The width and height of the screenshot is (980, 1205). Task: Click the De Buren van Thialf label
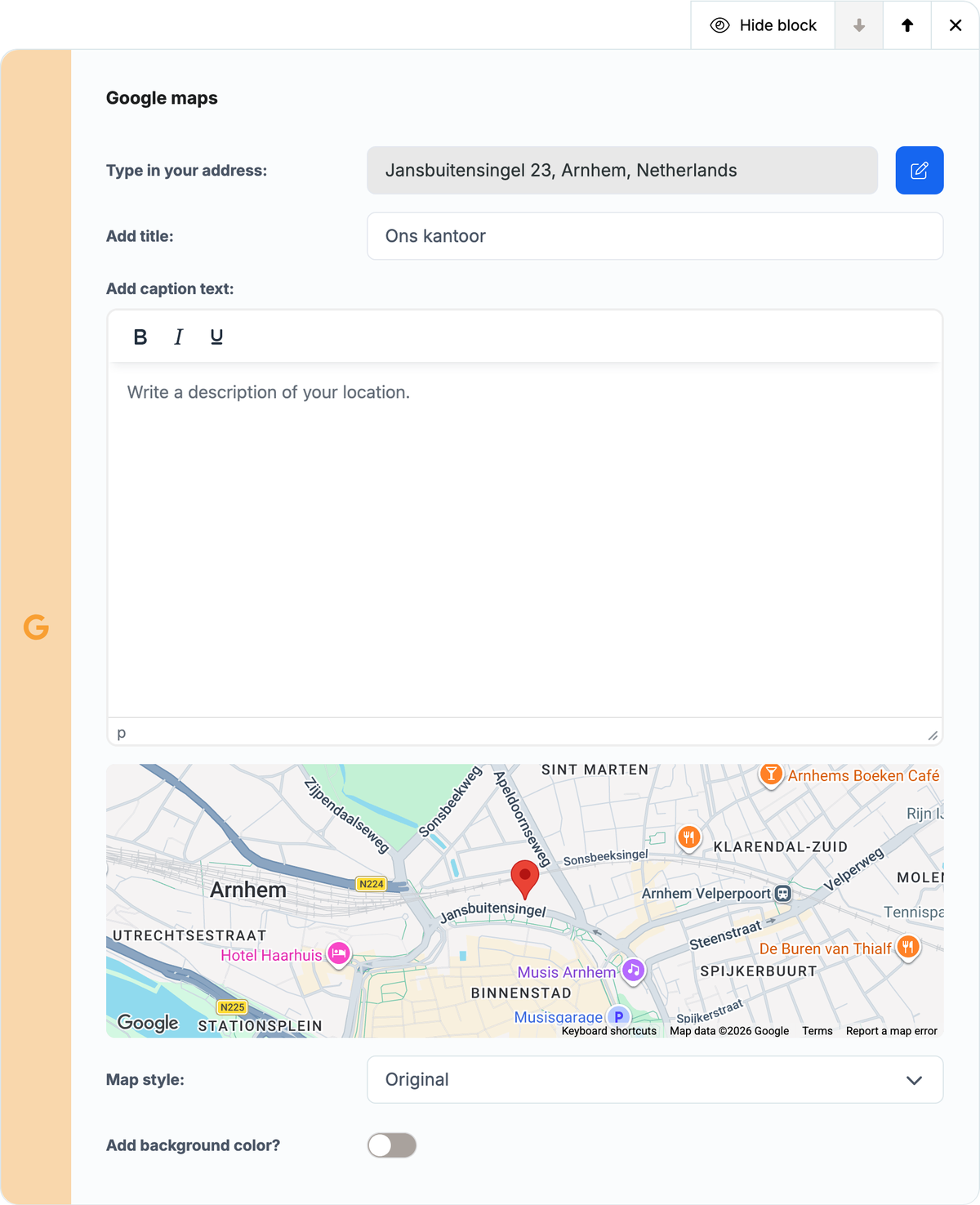pos(826,948)
